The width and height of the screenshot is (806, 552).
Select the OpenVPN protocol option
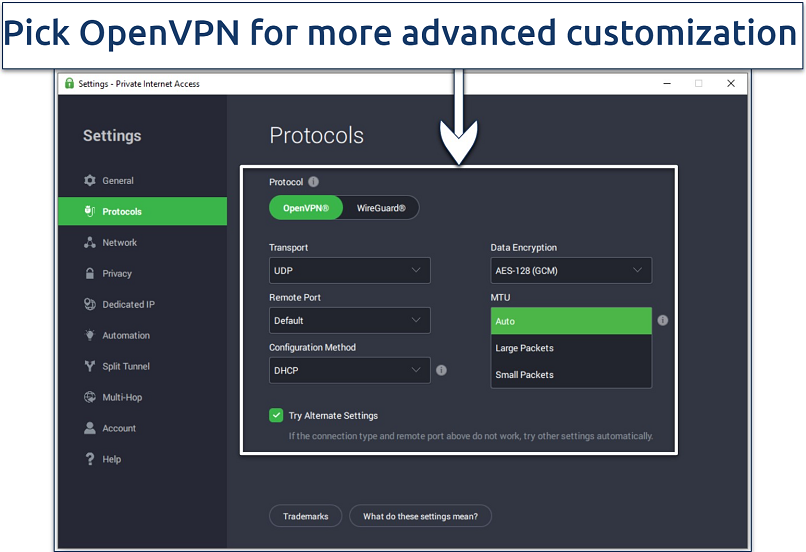tap(306, 208)
